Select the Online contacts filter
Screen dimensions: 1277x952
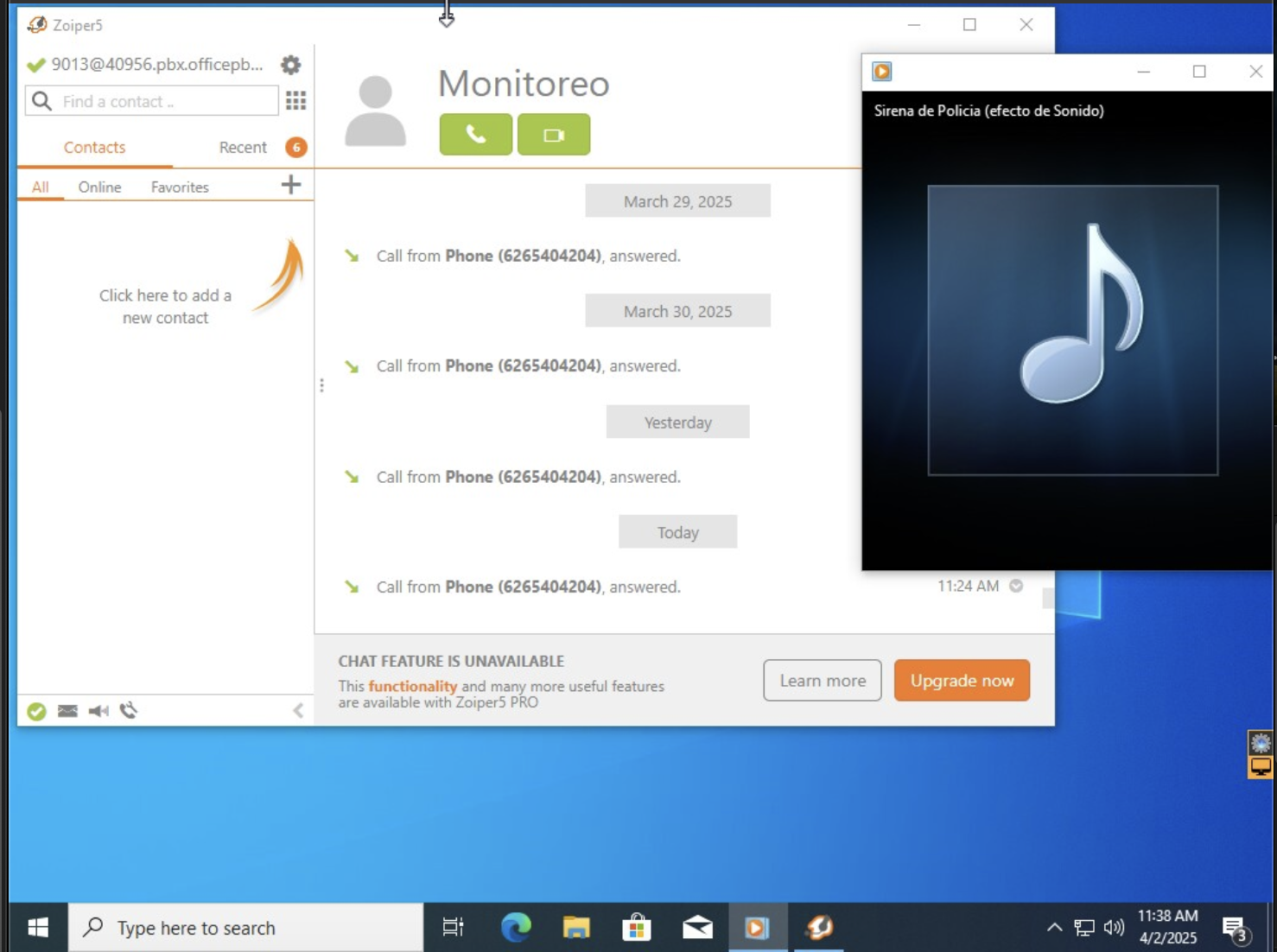pyautogui.click(x=99, y=187)
